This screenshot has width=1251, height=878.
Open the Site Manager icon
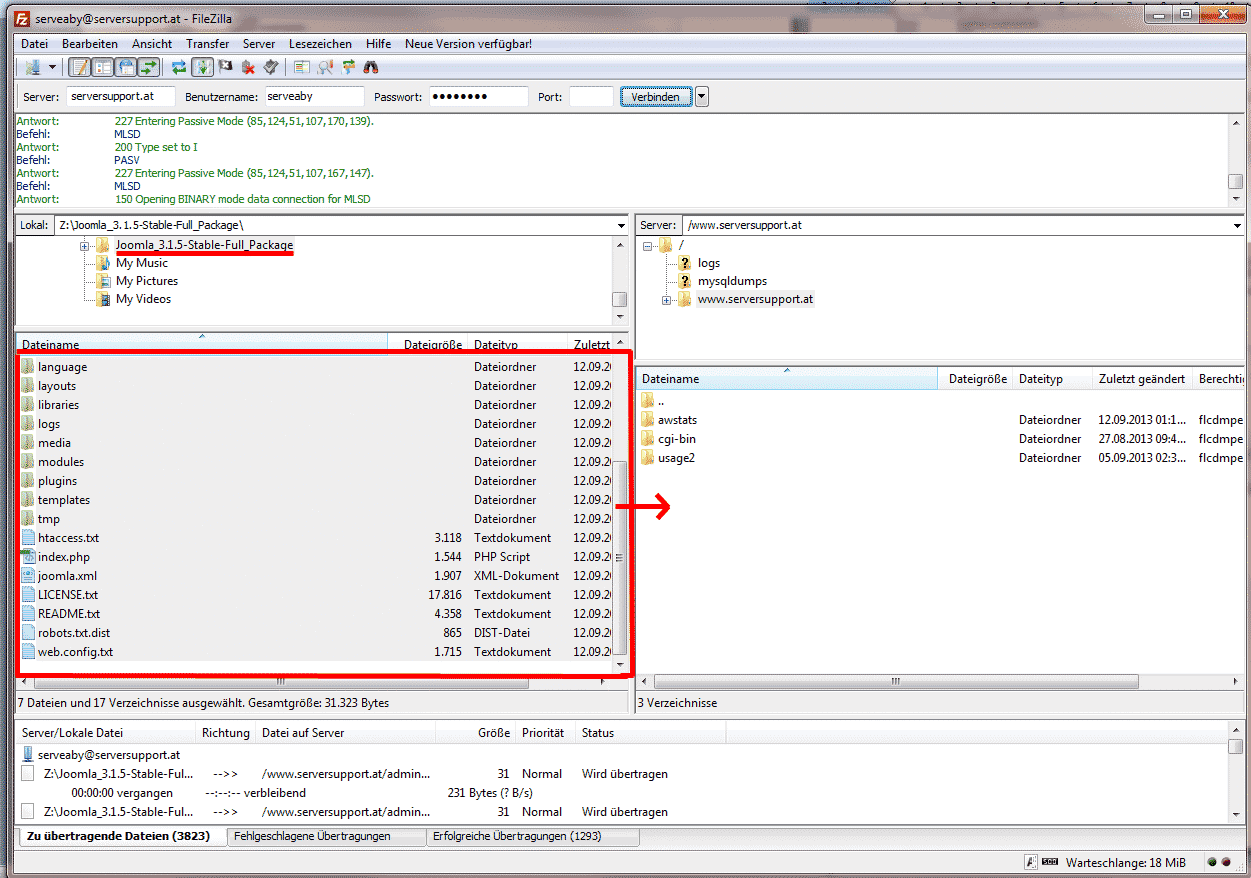33,68
